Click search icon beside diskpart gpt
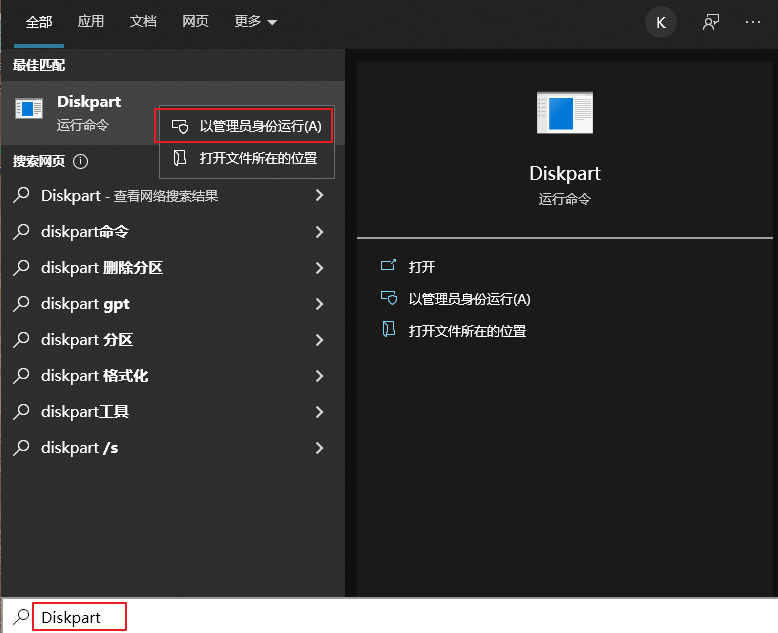The width and height of the screenshot is (778, 633). pyautogui.click(x=21, y=304)
